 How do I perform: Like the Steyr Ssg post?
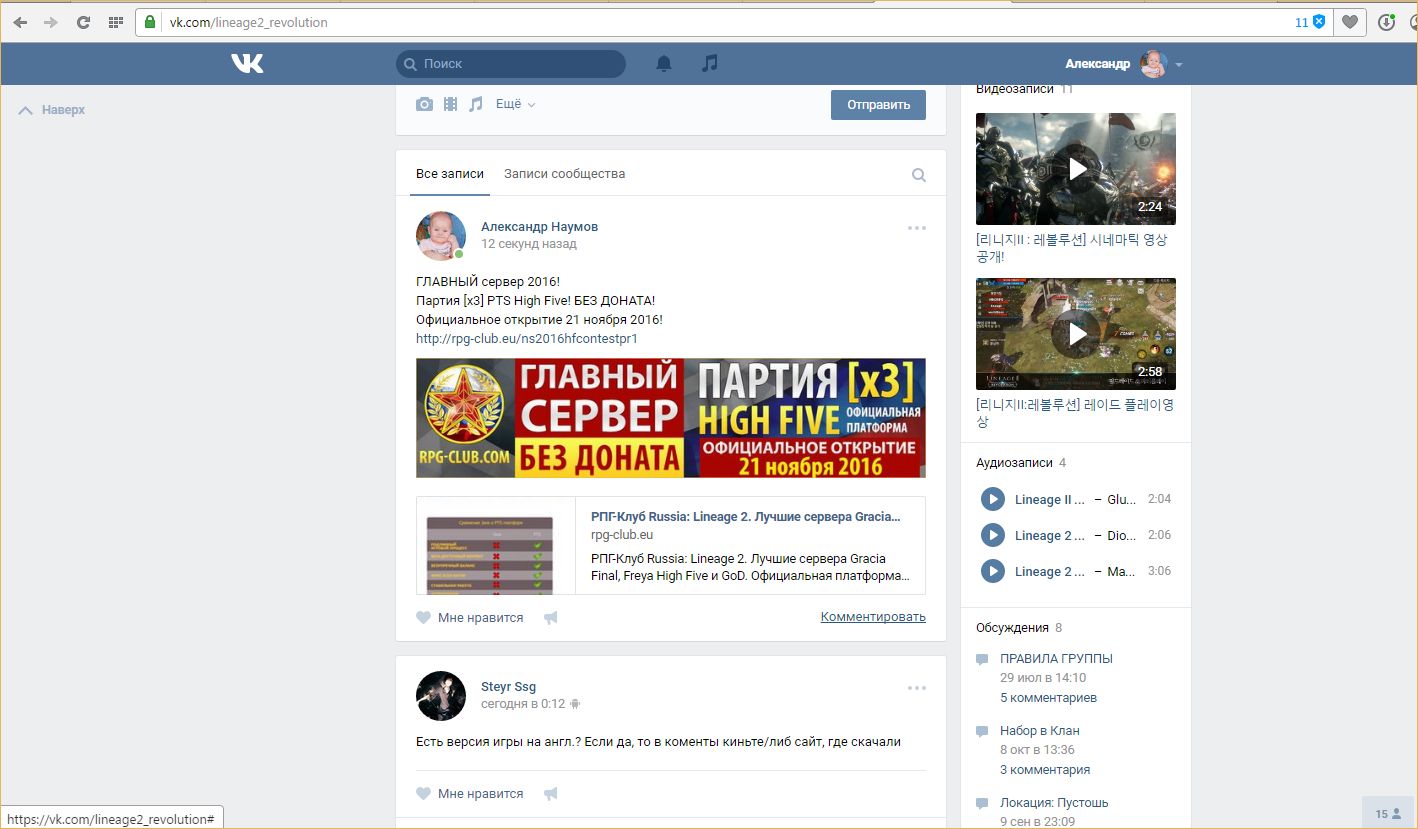470,794
